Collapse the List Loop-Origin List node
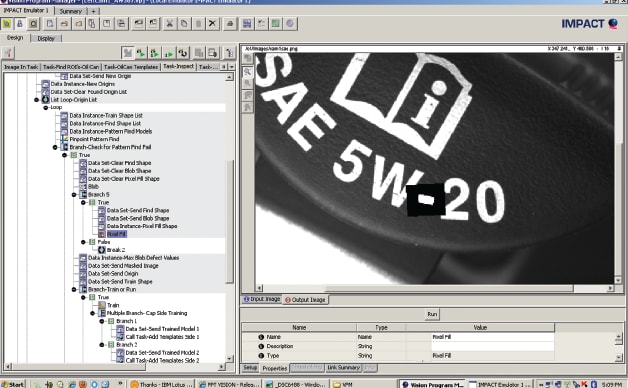 pyautogui.click(x=36, y=100)
